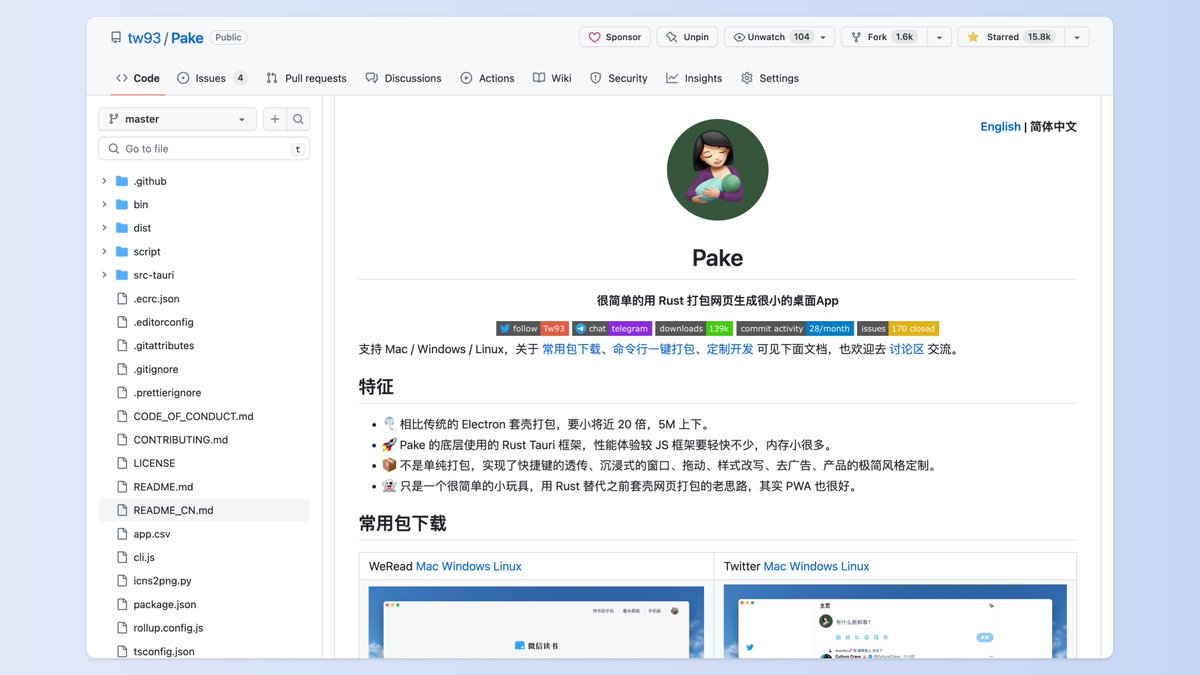This screenshot has width=1200, height=675.
Task: Open the 简体中文 language link
Action: (1055, 126)
